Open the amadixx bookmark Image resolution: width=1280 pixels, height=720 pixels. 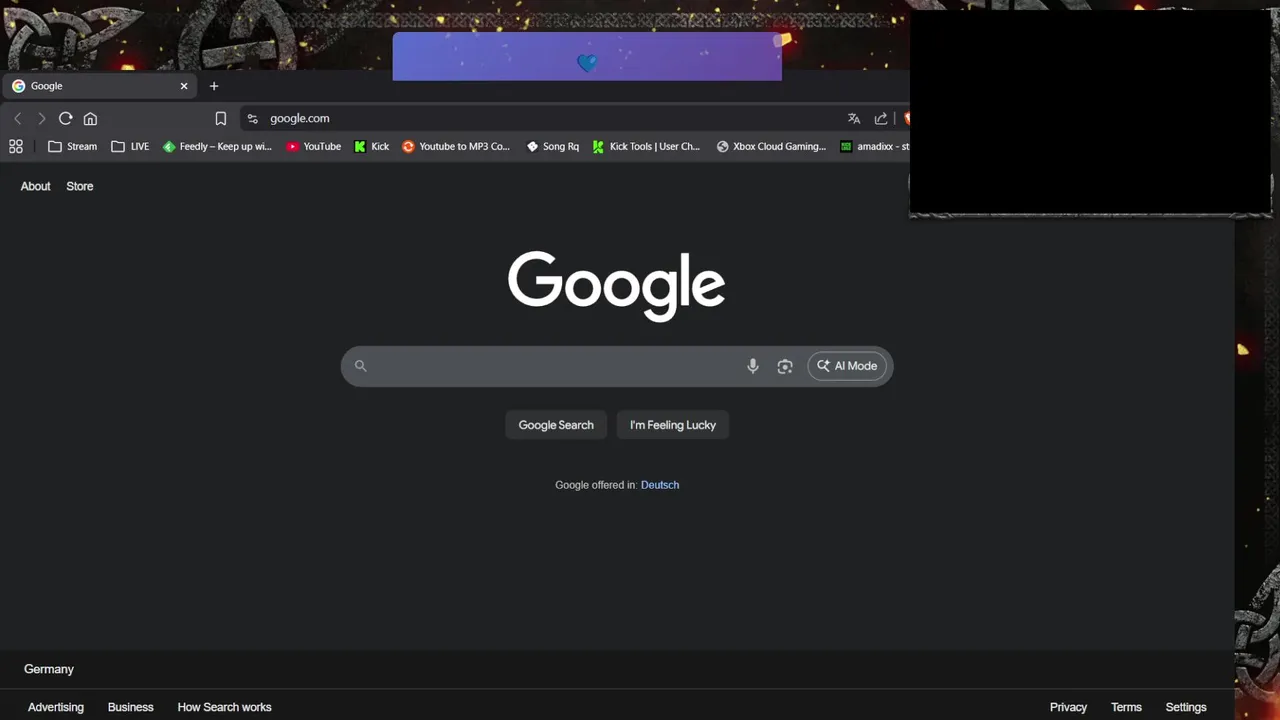874,146
